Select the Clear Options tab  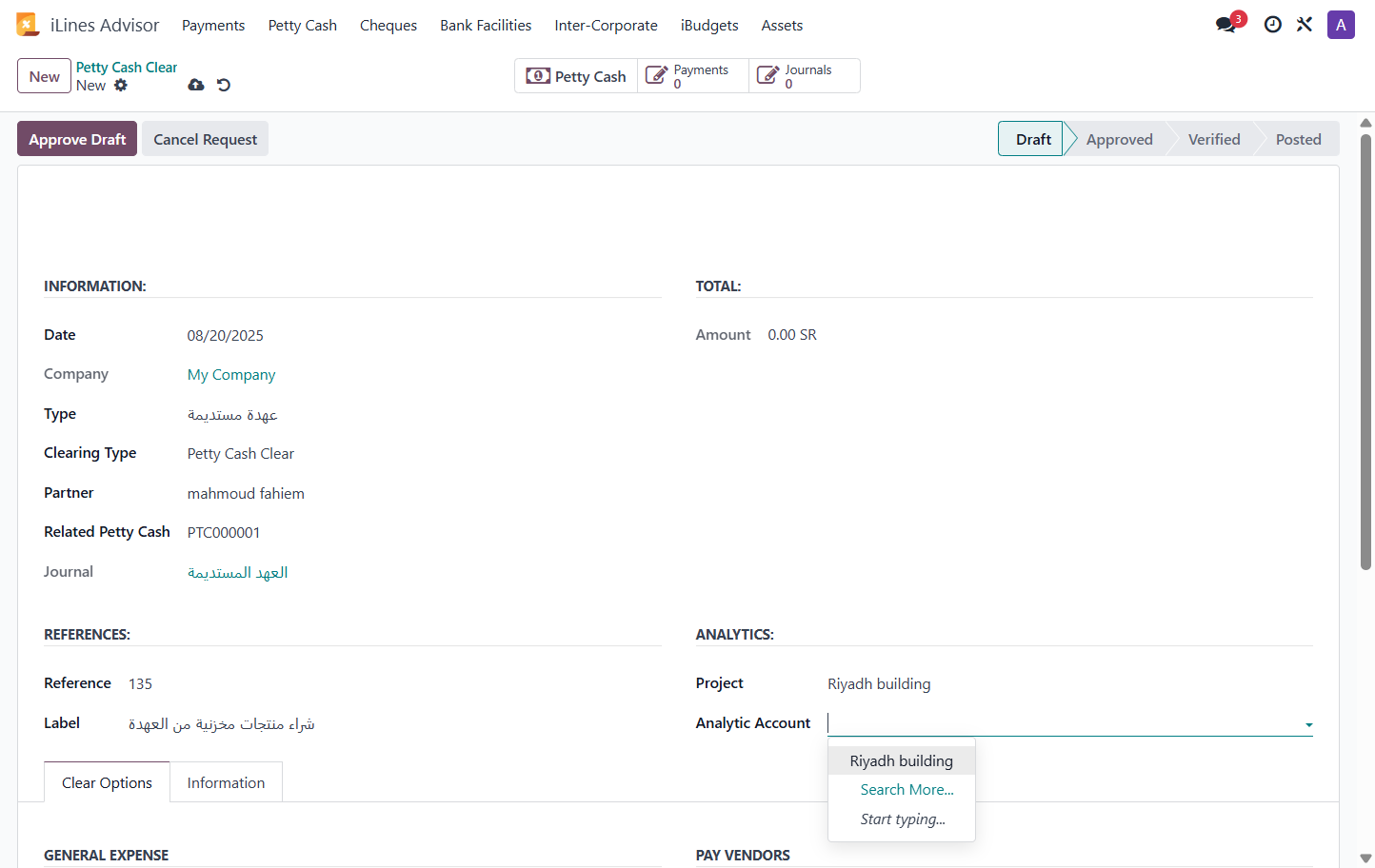click(107, 782)
